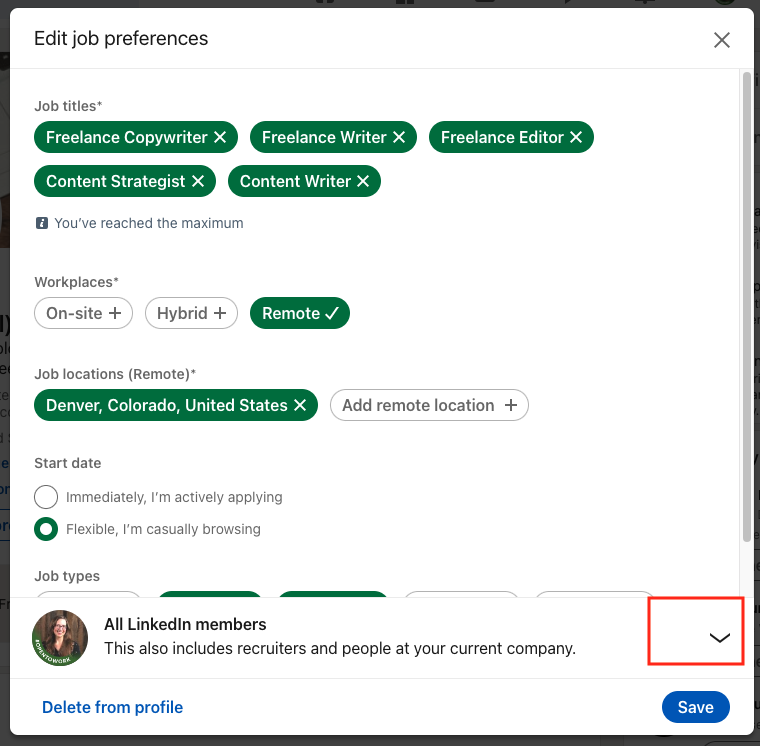
Task: Select Flexible, I'm casually browsing
Action: [x=46, y=529]
